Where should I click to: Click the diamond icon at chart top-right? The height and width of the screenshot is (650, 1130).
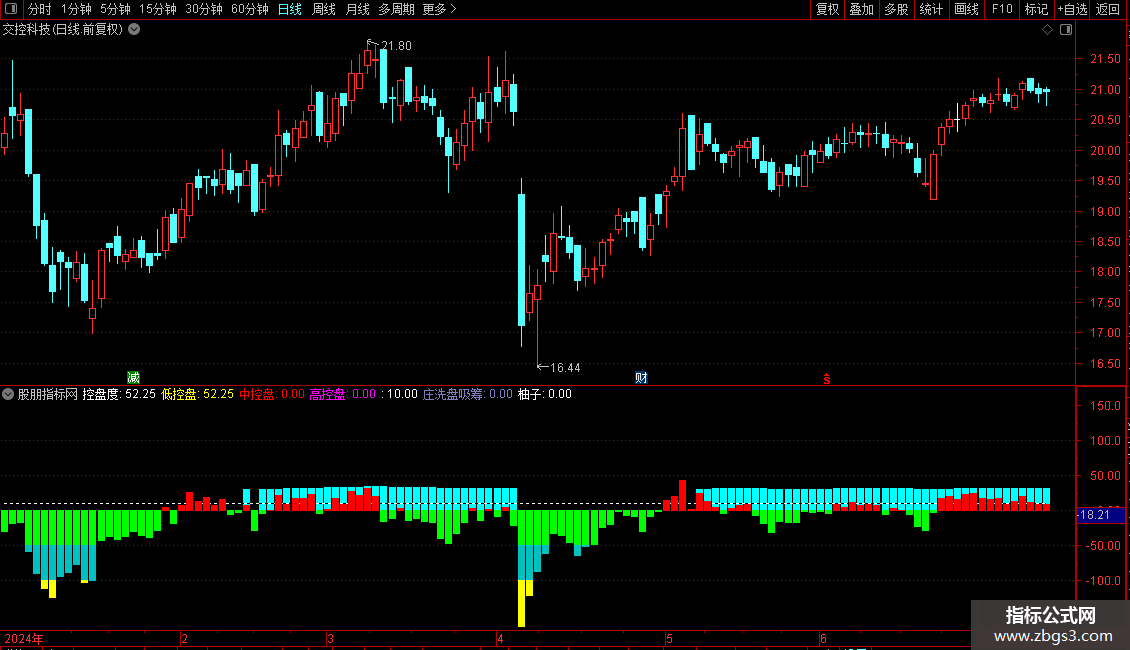click(x=1048, y=30)
